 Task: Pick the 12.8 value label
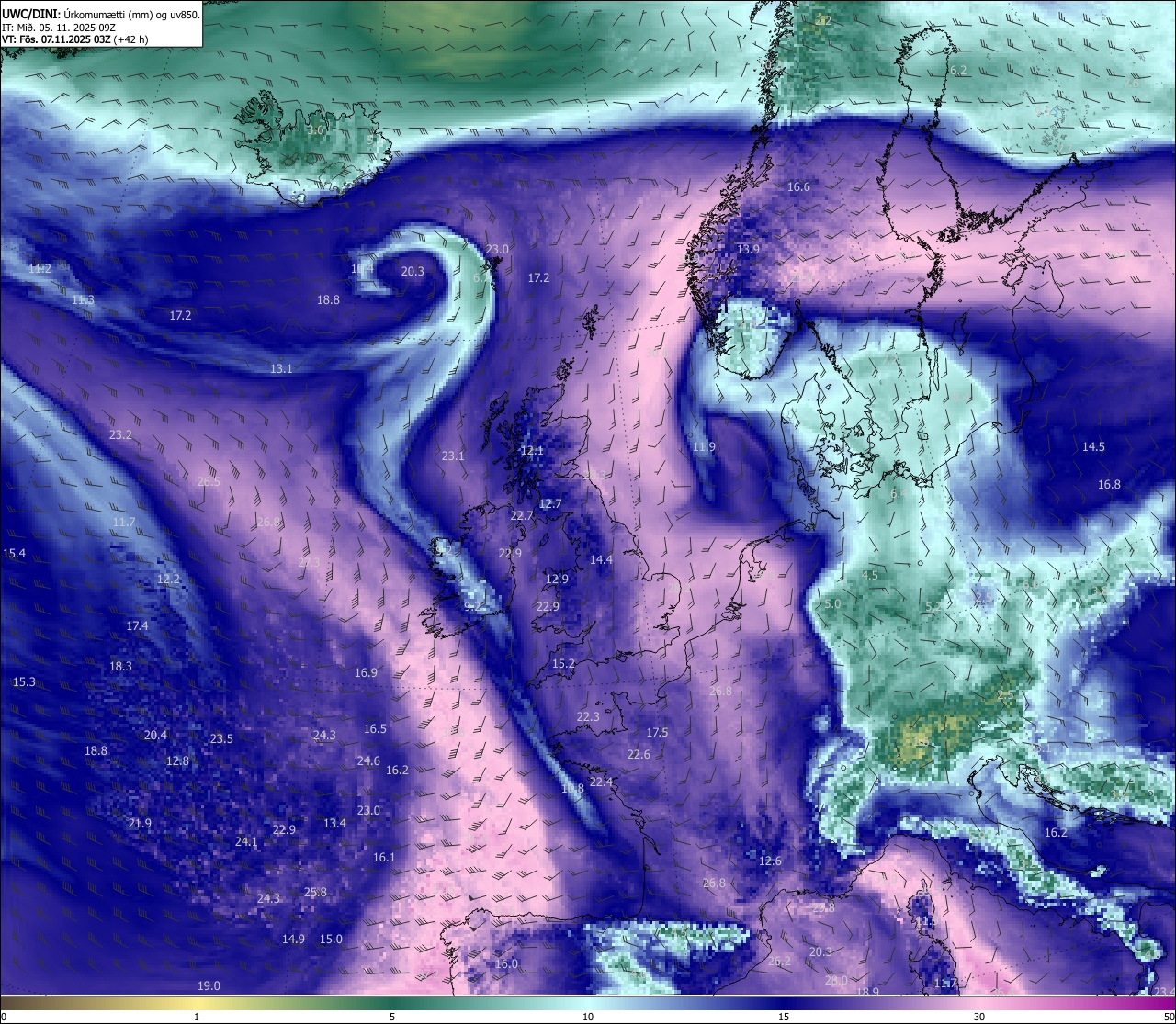[x=177, y=761]
